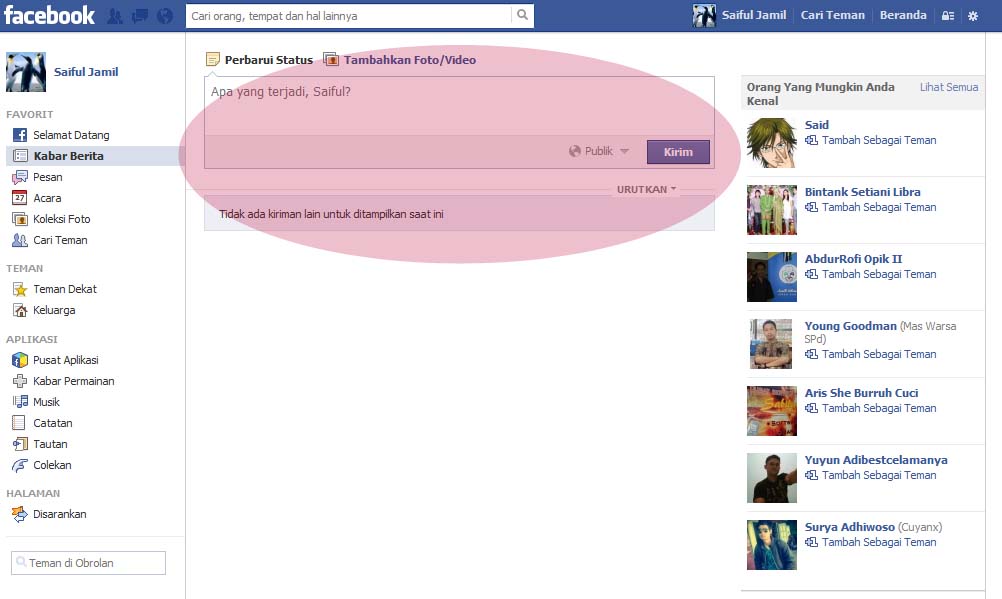Click the Lihat Semua link

click(x=949, y=87)
